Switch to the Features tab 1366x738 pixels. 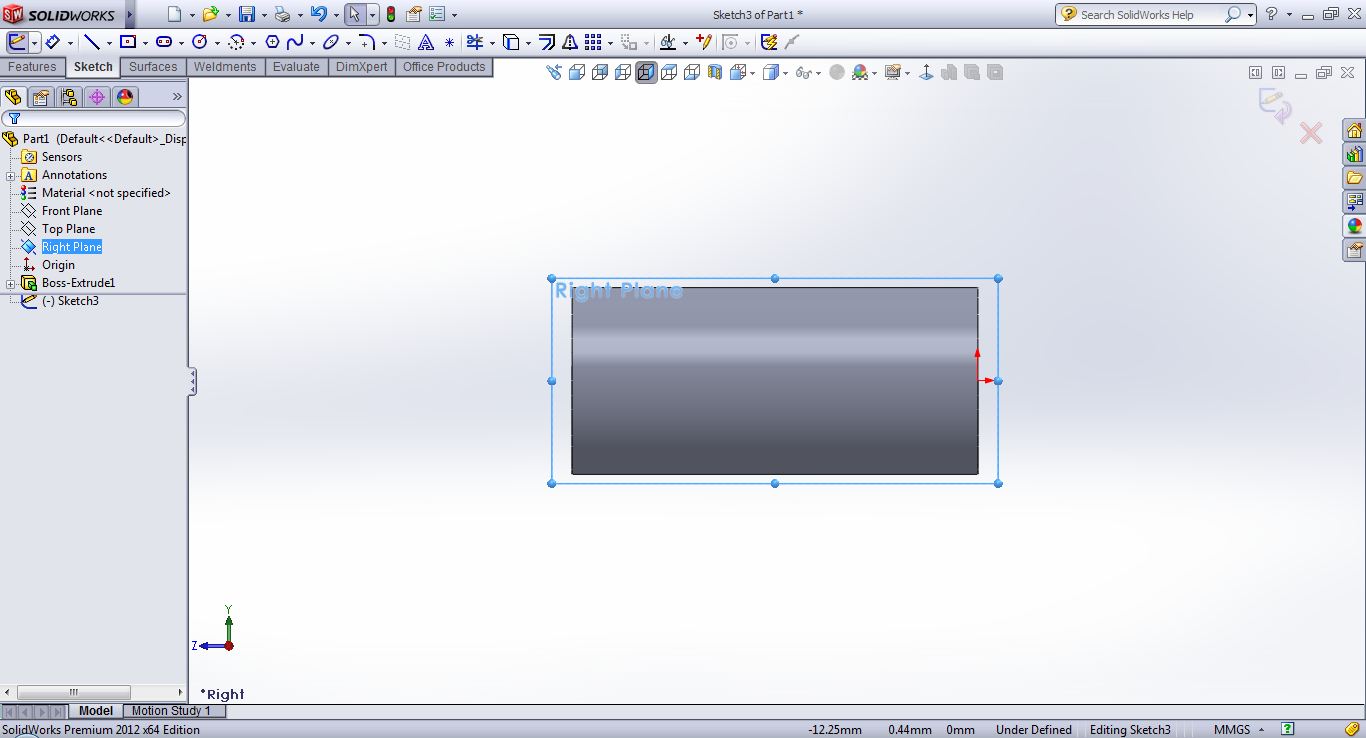click(32, 67)
